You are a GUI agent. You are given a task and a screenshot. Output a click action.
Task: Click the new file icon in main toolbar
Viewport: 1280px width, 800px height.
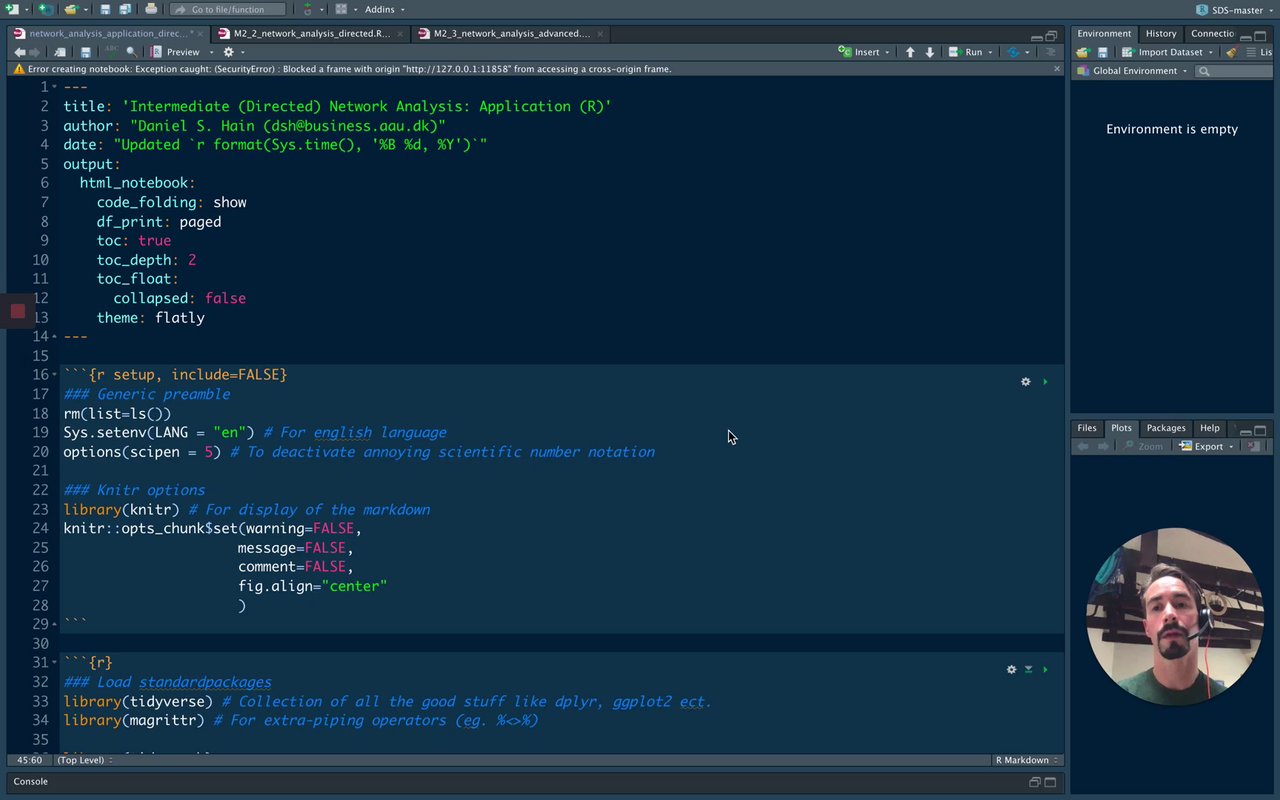pyautogui.click(x=12, y=9)
